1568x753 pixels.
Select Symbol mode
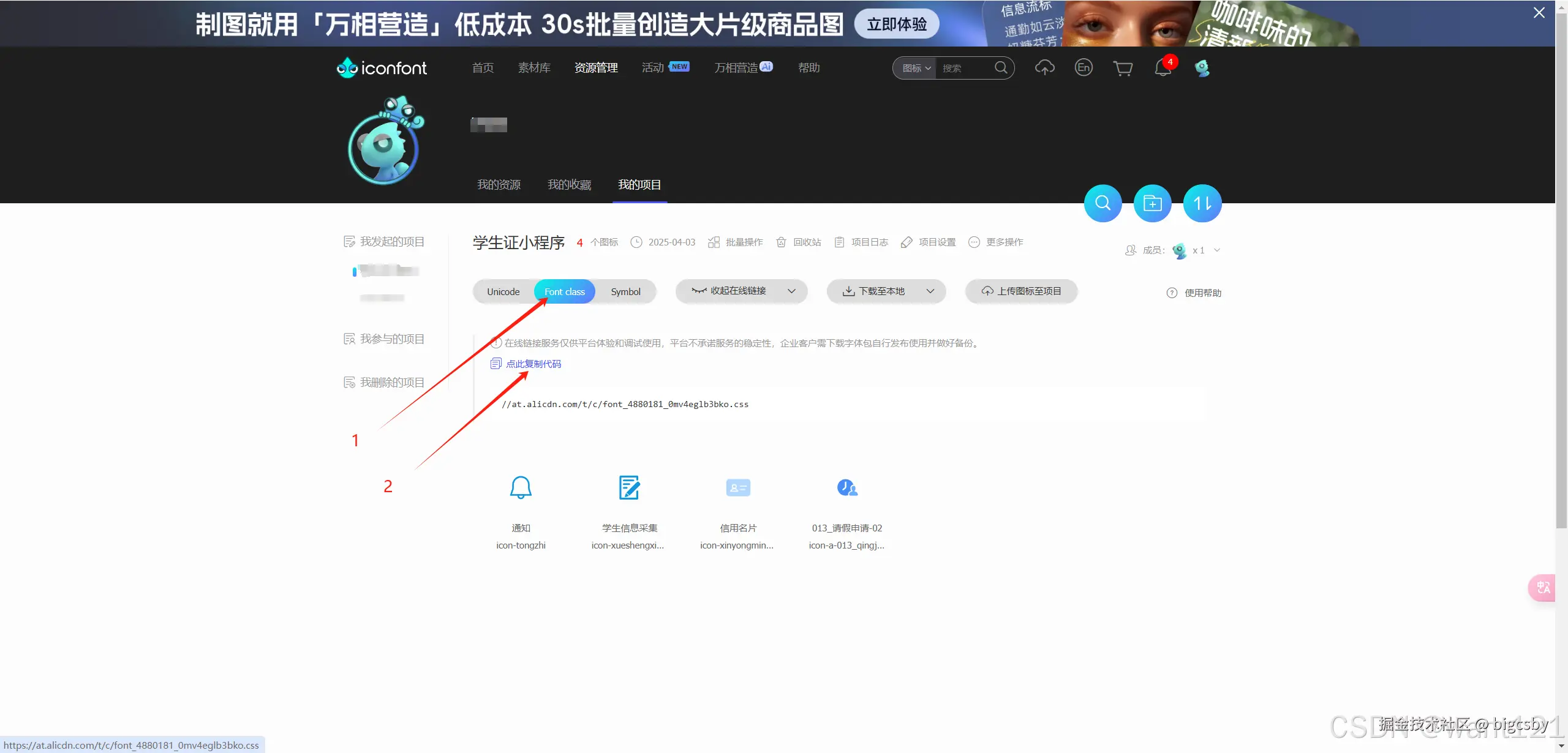(x=625, y=291)
